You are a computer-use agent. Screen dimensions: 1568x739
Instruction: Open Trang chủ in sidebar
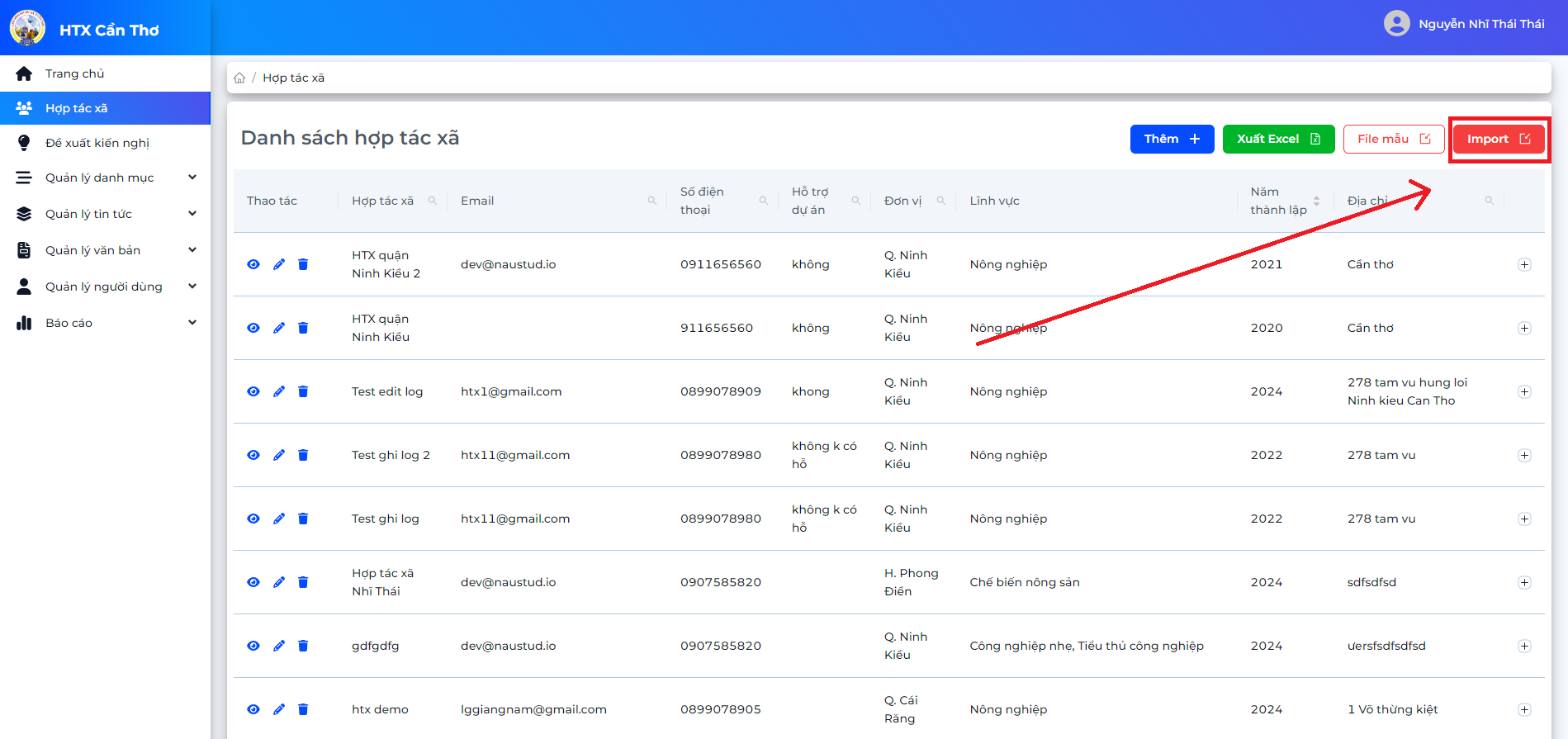click(x=106, y=73)
